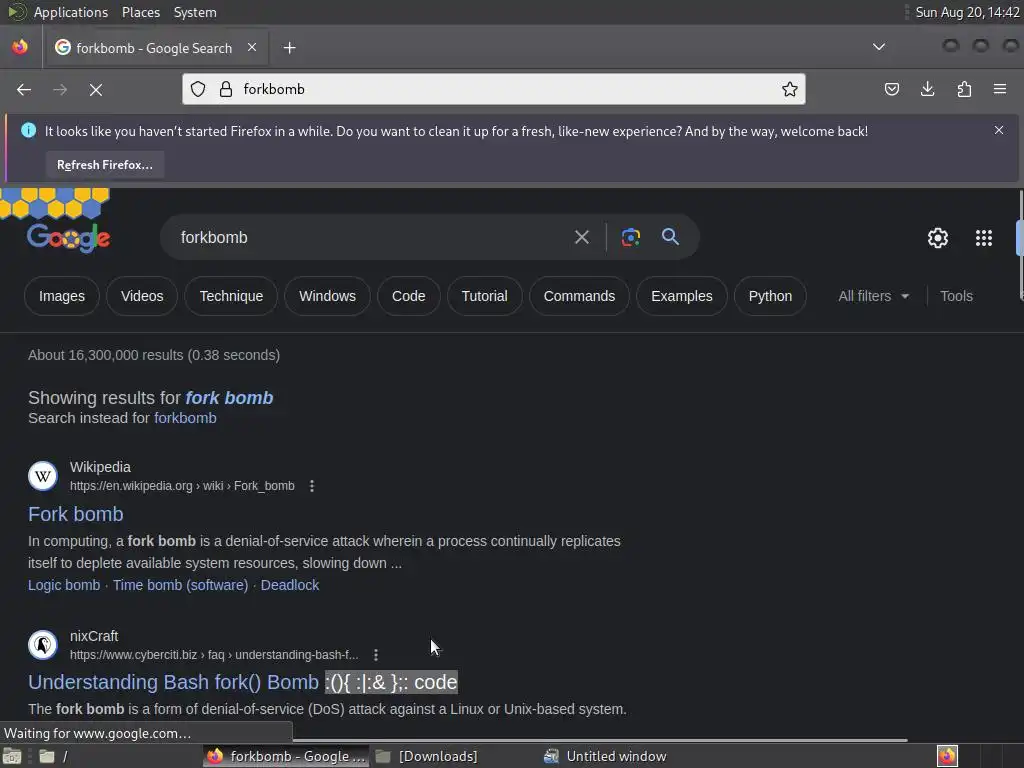Focus the Firefox address bar
The width and height of the screenshot is (1024, 768).
click(x=493, y=89)
